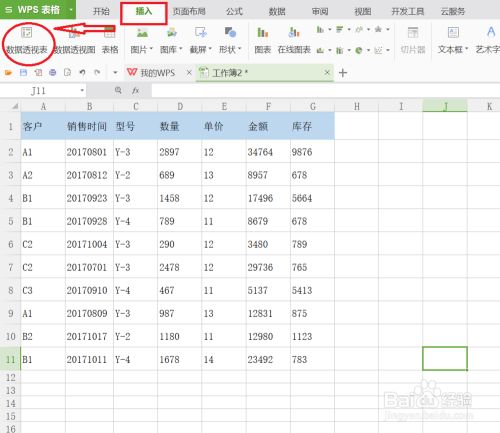Screen dimensions: 500x433
Task: Expand the 文本框 dropdown arrow
Action: tap(467, 49)
